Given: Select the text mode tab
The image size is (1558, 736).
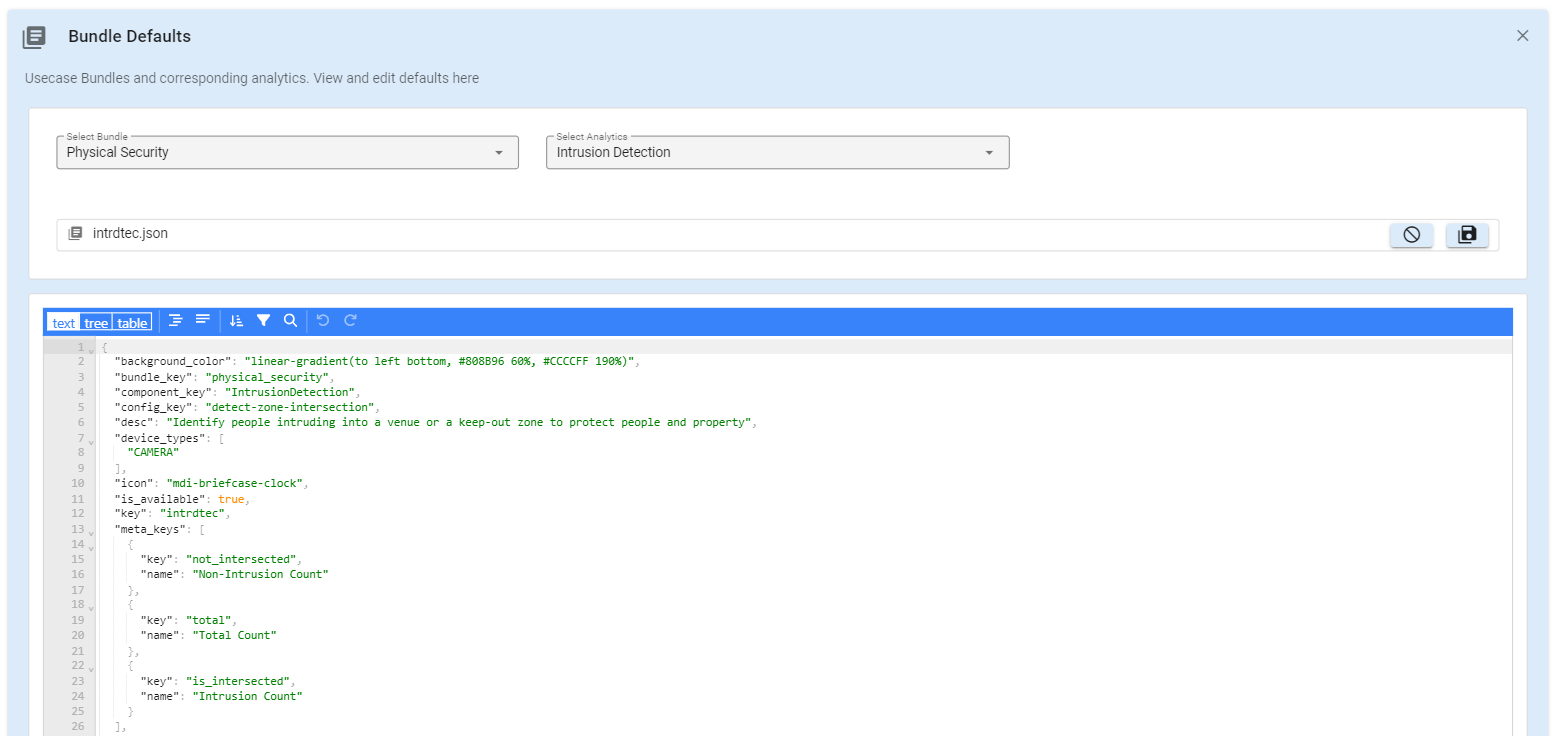Looking at the screenshot, I should tap(64, 323).
